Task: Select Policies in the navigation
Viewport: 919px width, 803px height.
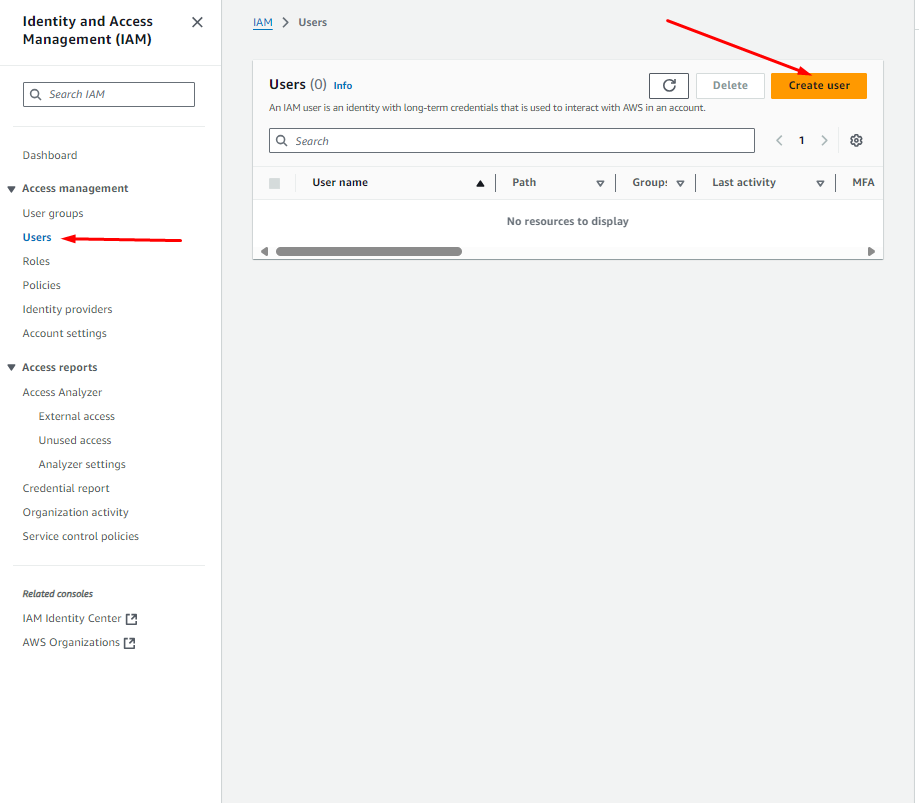Action: [42, 285]
